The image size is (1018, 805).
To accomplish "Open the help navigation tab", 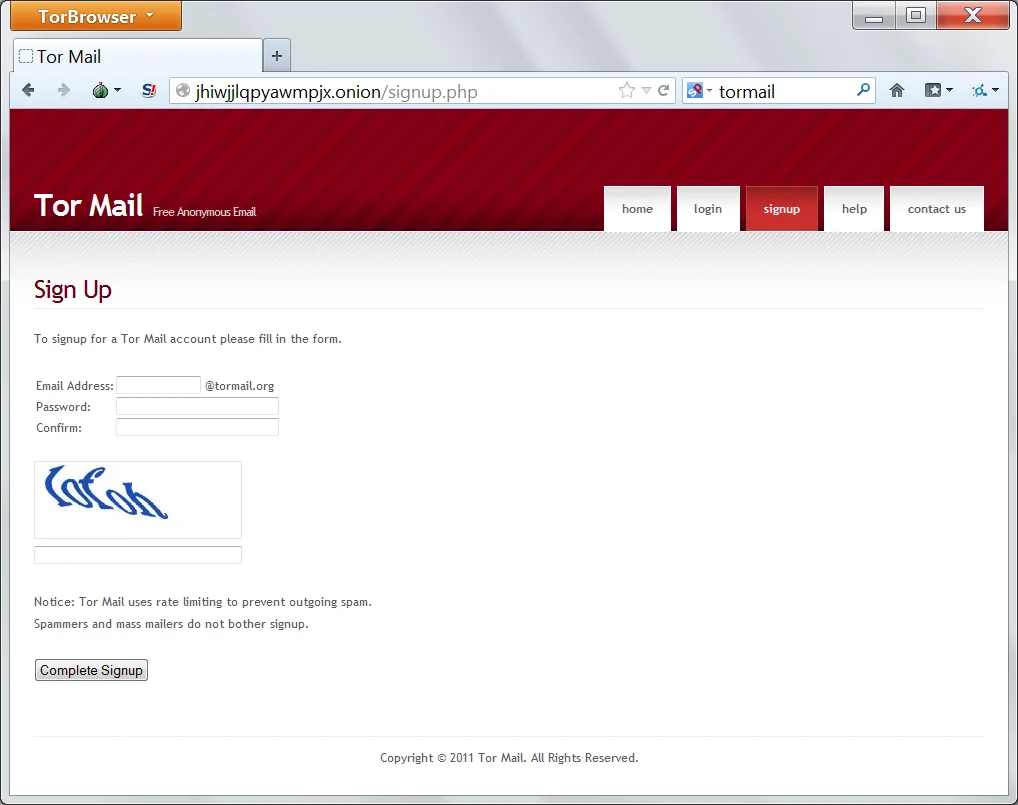I will point(854,209).
